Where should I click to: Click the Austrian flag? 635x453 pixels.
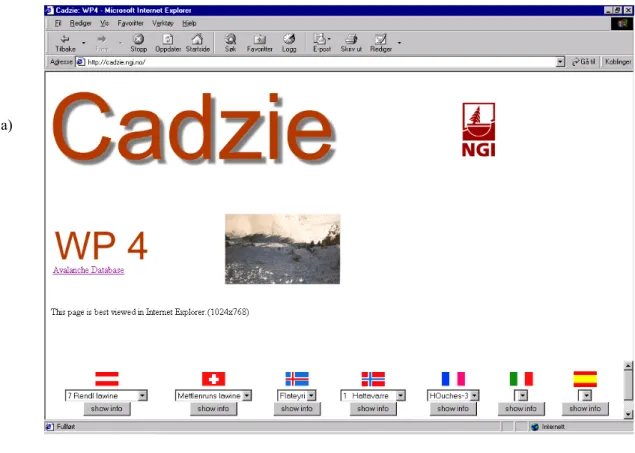107,379
